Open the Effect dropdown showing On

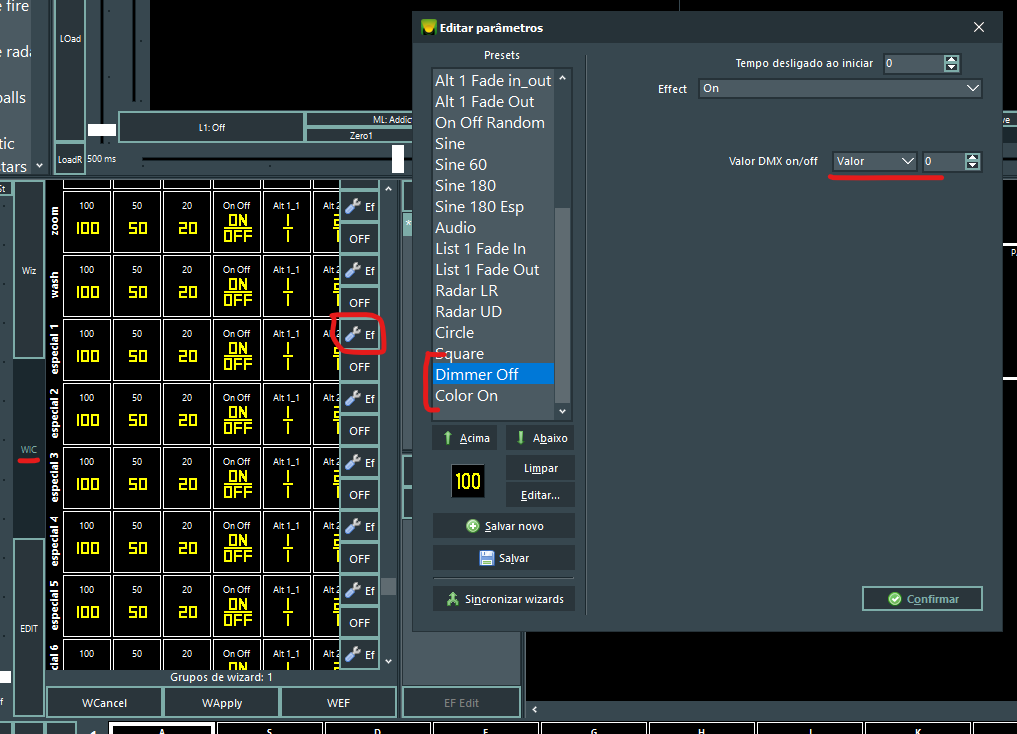click(839, 88)
